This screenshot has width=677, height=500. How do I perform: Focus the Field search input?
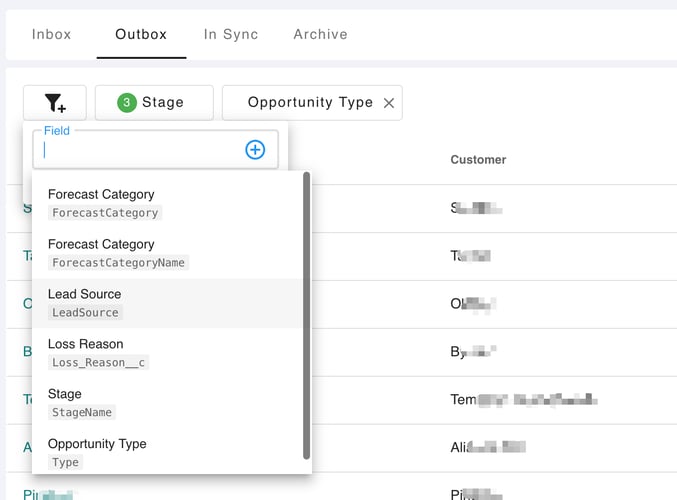coord(140,150)
